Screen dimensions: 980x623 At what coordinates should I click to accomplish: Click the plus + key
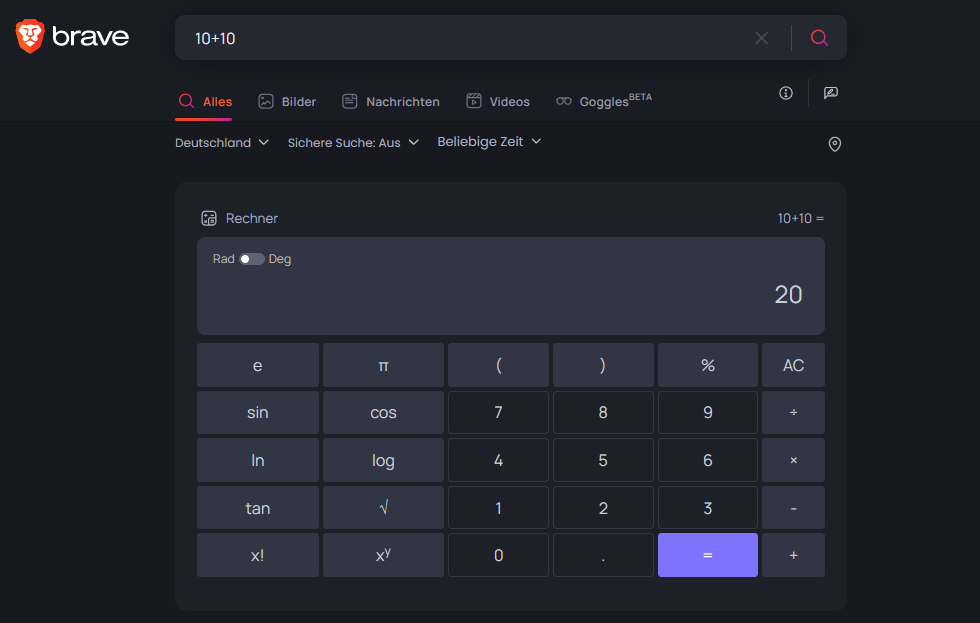point(793,555)
